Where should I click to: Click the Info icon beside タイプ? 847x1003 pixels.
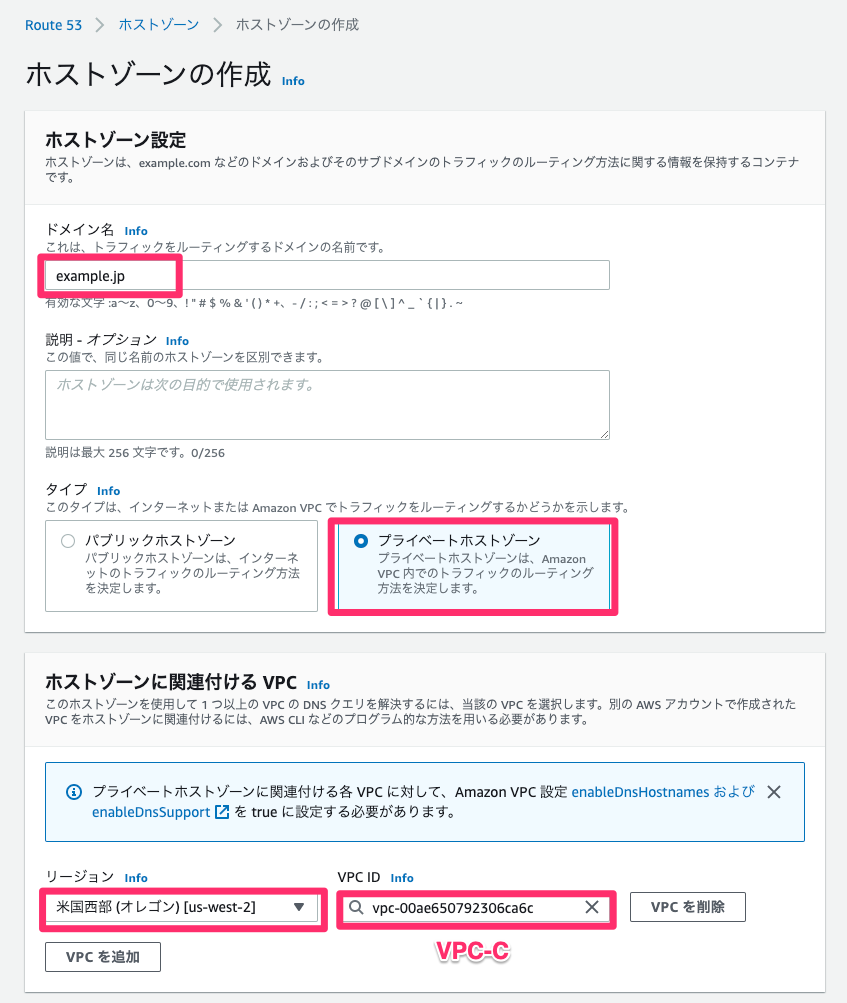pos(108,490)
